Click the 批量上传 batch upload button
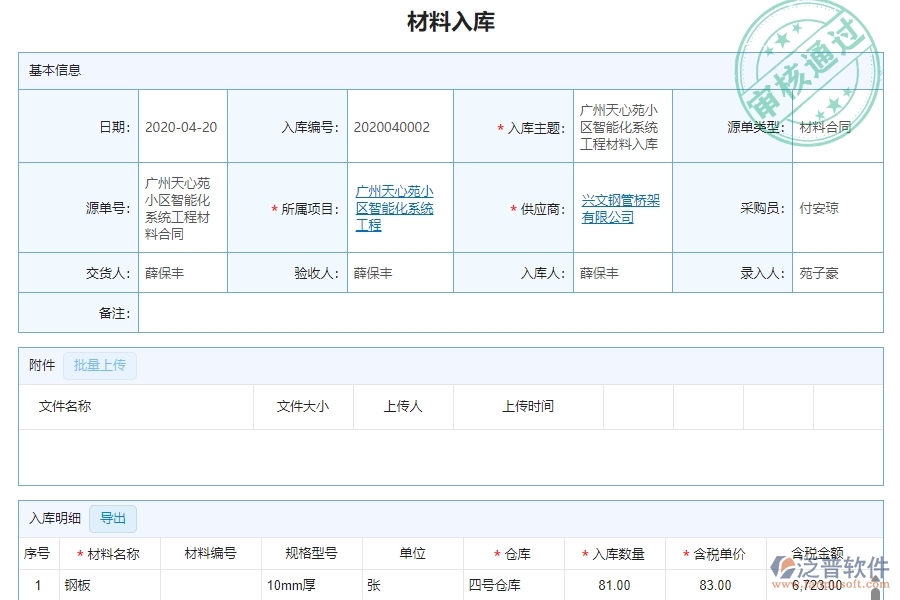Viewport: 900px width, 600px height. pos(99,365)
